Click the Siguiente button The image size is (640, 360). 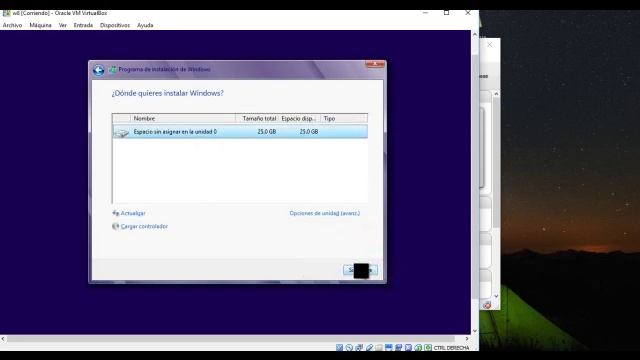coord(360,270)
